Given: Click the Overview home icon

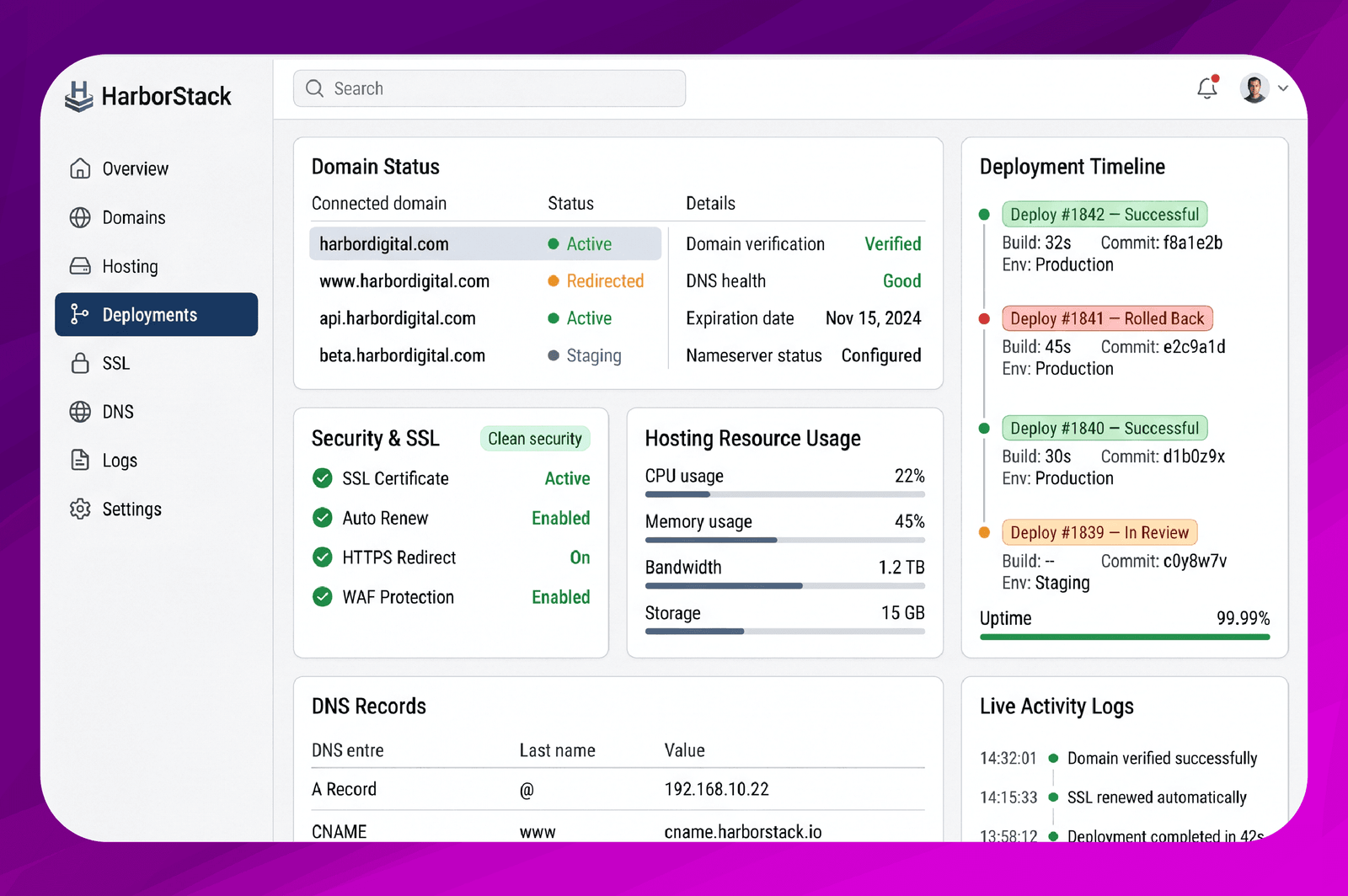Looking at the screenshot, I should pos(80,168).
